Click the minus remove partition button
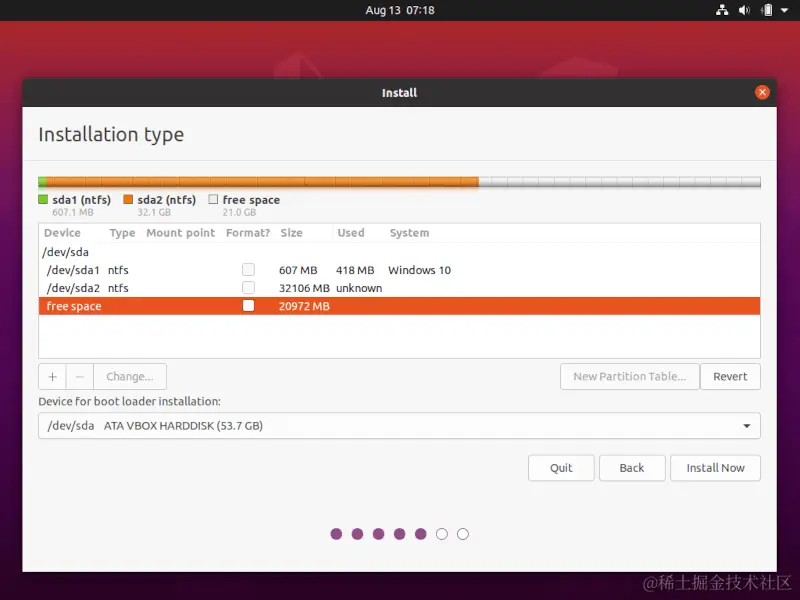The width and height of the screenshot is (800, 600). 80,377
